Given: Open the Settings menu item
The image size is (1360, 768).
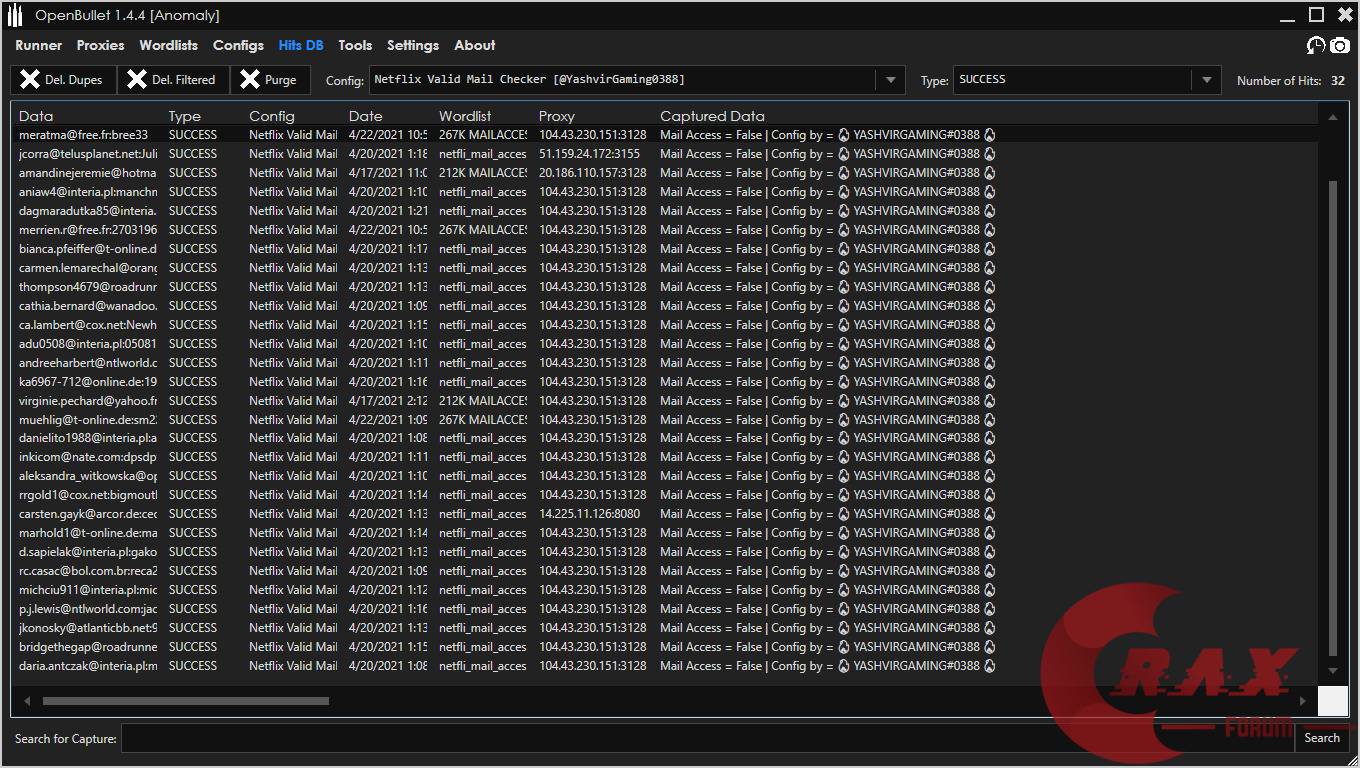Looking at the screenshot, I should point(412,45).
